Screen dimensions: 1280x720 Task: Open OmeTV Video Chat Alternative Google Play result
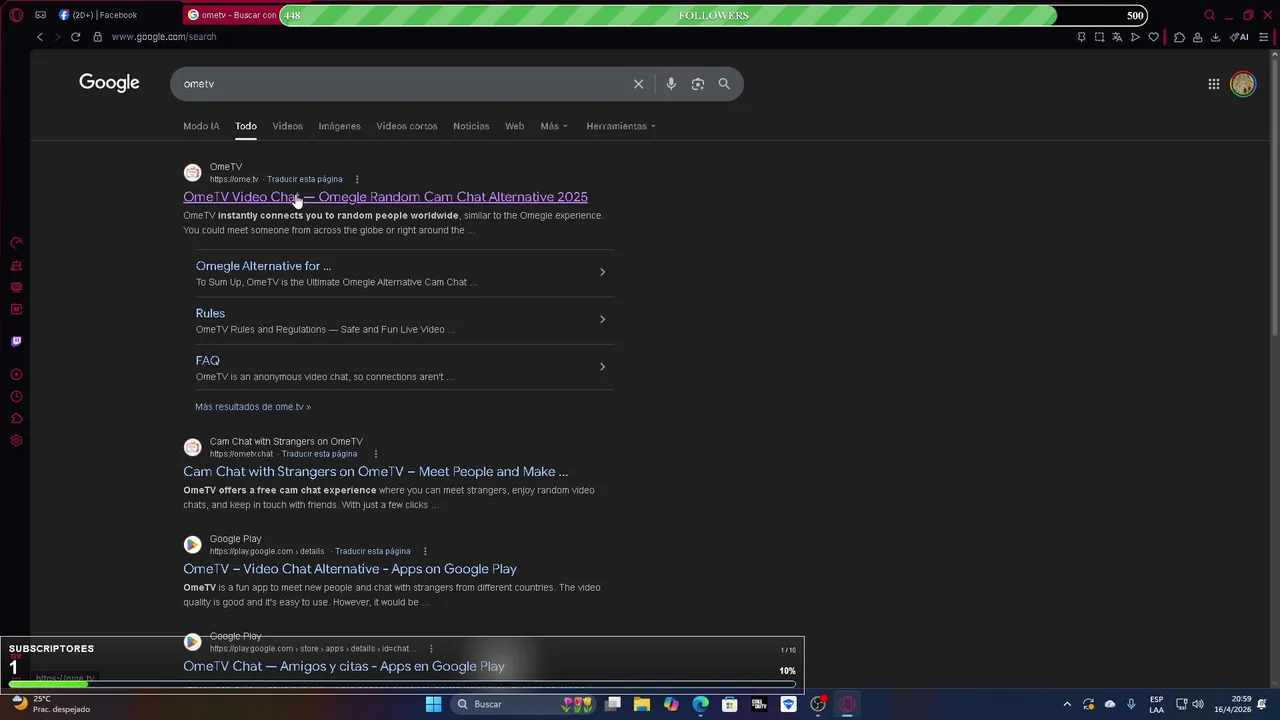[350, 569]
